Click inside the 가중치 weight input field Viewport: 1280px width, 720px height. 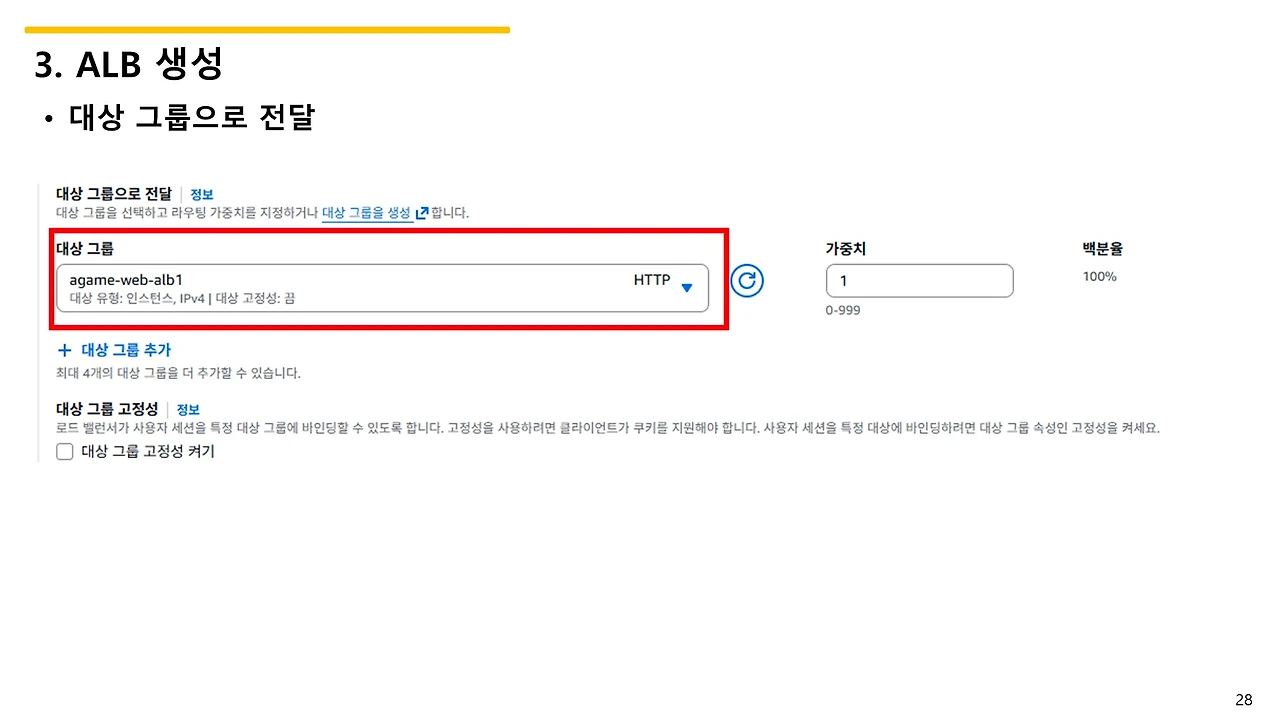(919, 281)
